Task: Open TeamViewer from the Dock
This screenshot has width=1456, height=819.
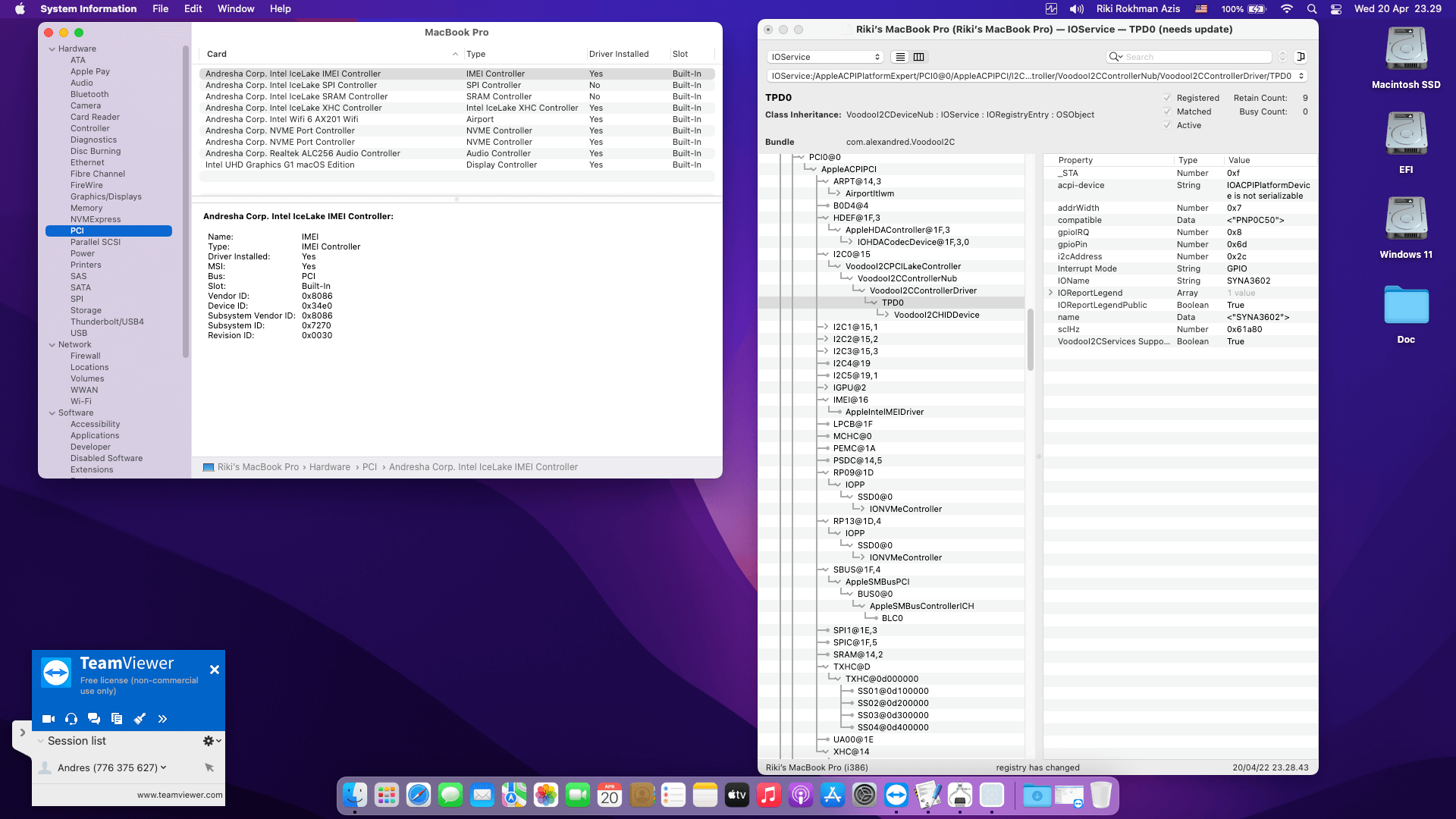Action: (x=896, y=794)
